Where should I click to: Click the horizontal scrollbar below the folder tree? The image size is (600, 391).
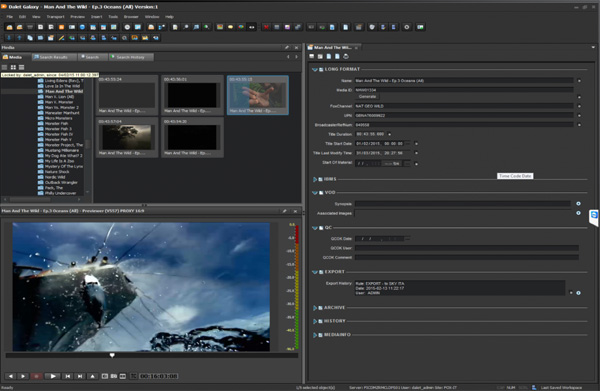pyautogui.click(x=42, y=199)
